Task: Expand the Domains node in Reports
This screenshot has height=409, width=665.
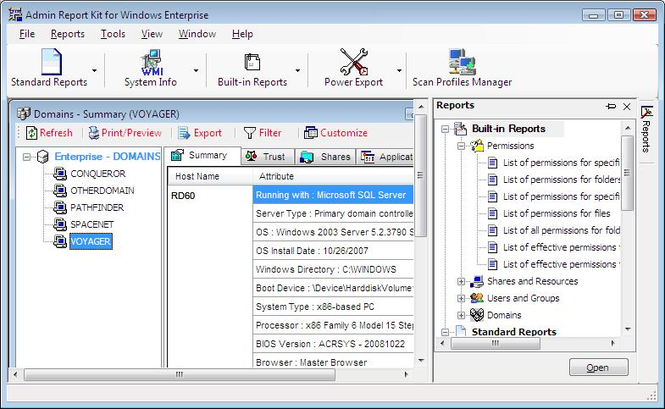Action: [x=461, y=315]
